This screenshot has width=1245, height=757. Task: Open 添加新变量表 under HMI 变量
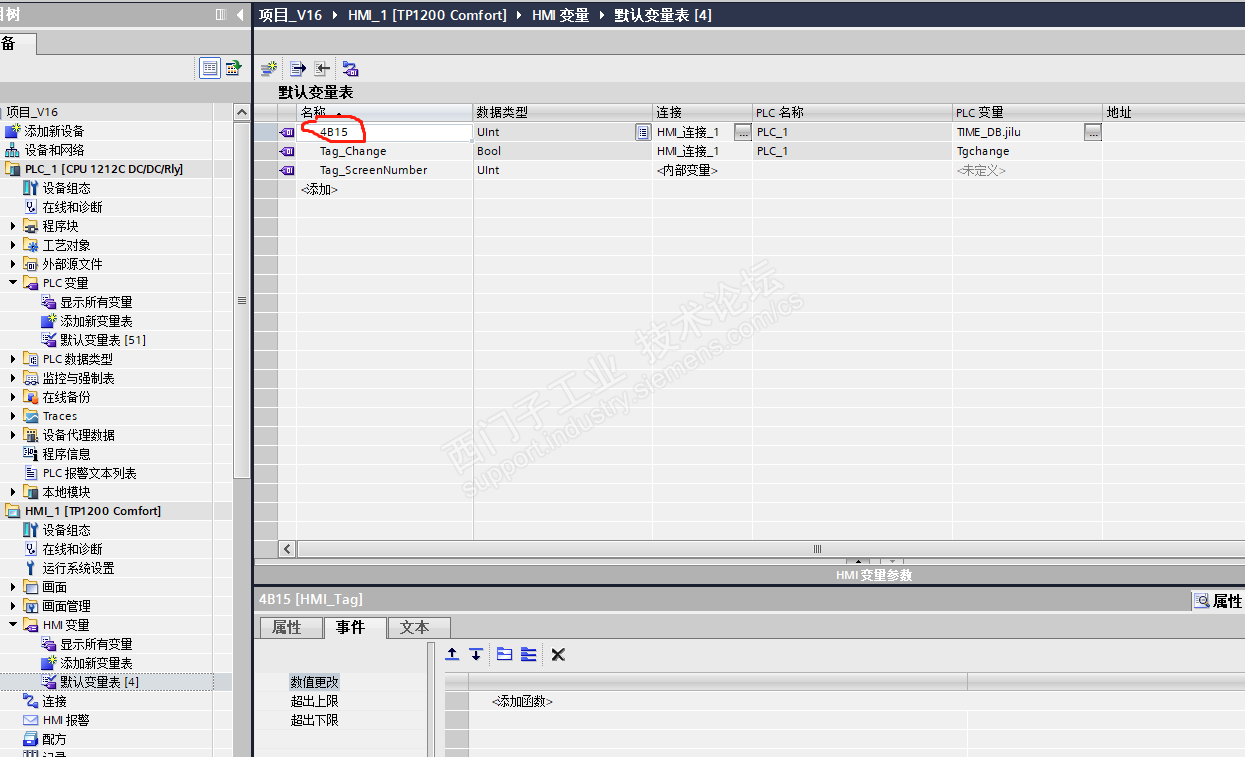[96, 663]
